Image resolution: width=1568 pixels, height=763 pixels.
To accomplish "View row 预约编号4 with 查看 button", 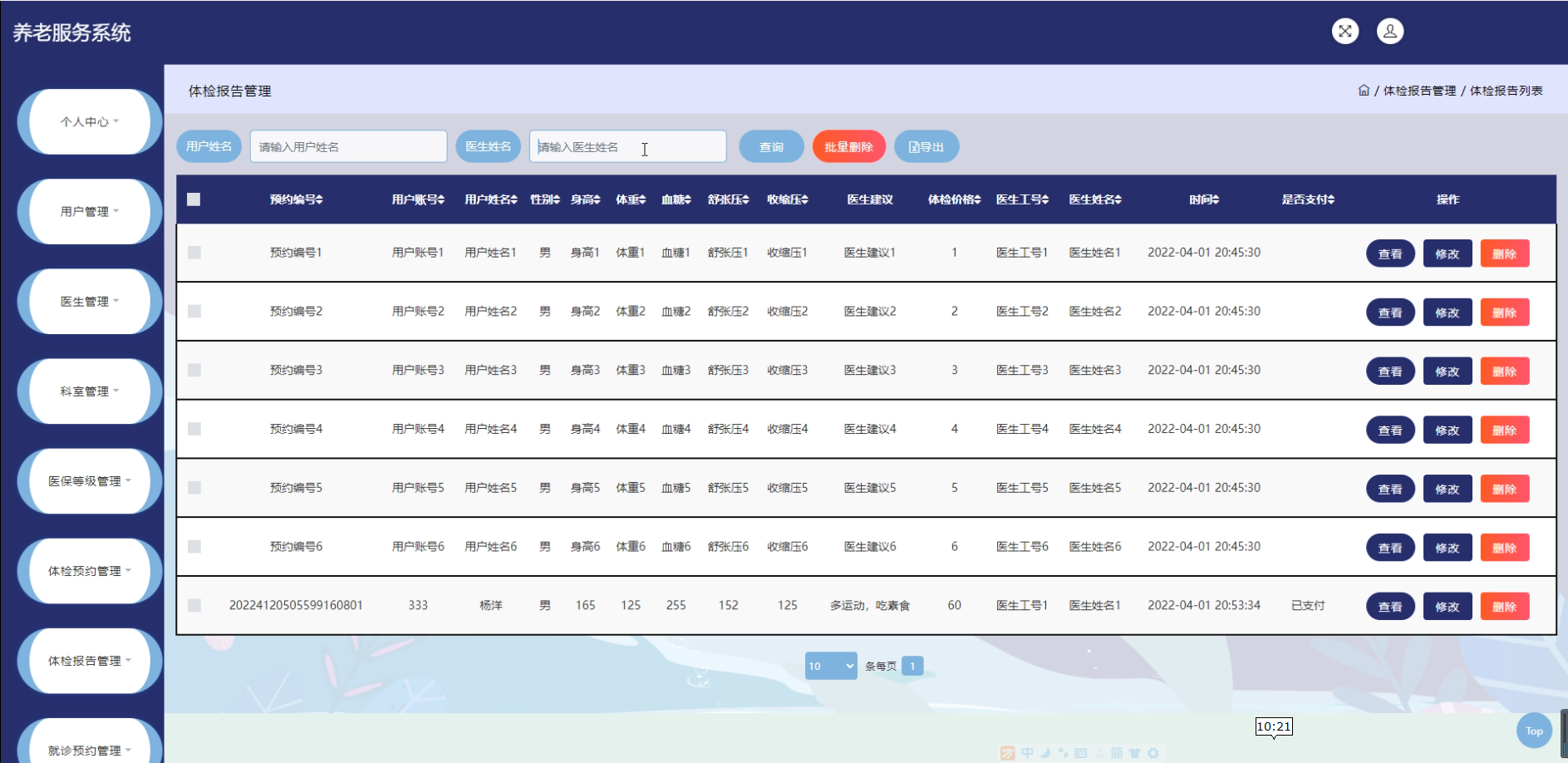I will [x=1390, y=430].
